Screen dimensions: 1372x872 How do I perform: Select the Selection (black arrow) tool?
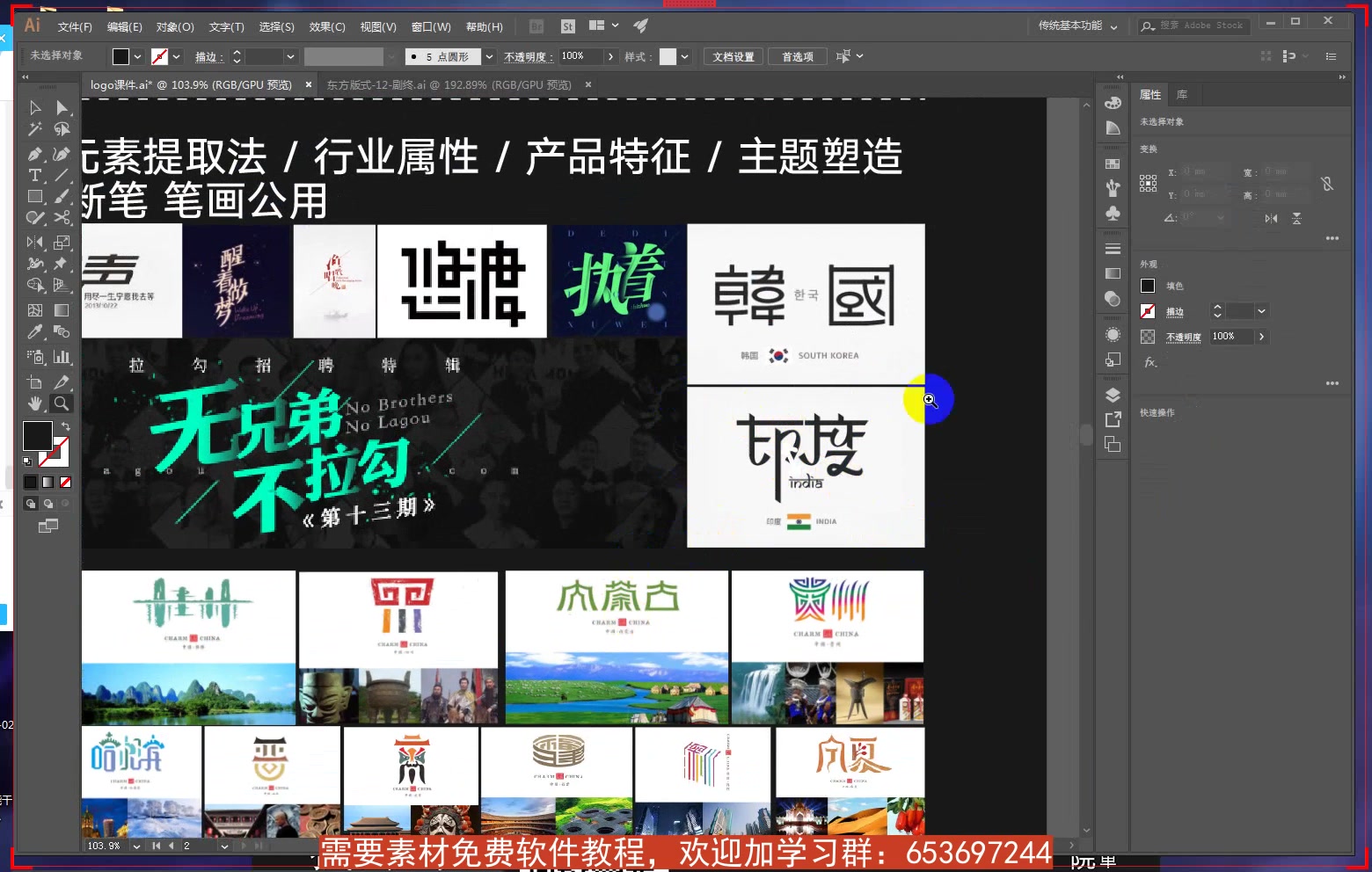click(35, 107)
